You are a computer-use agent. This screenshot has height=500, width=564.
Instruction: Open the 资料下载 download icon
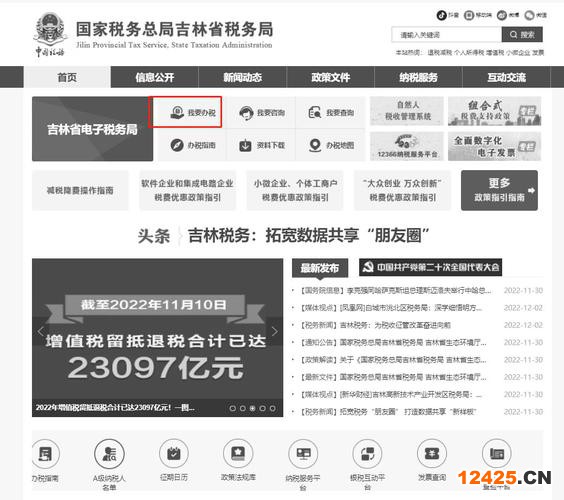pyautogui.click(x=246, y=145)
